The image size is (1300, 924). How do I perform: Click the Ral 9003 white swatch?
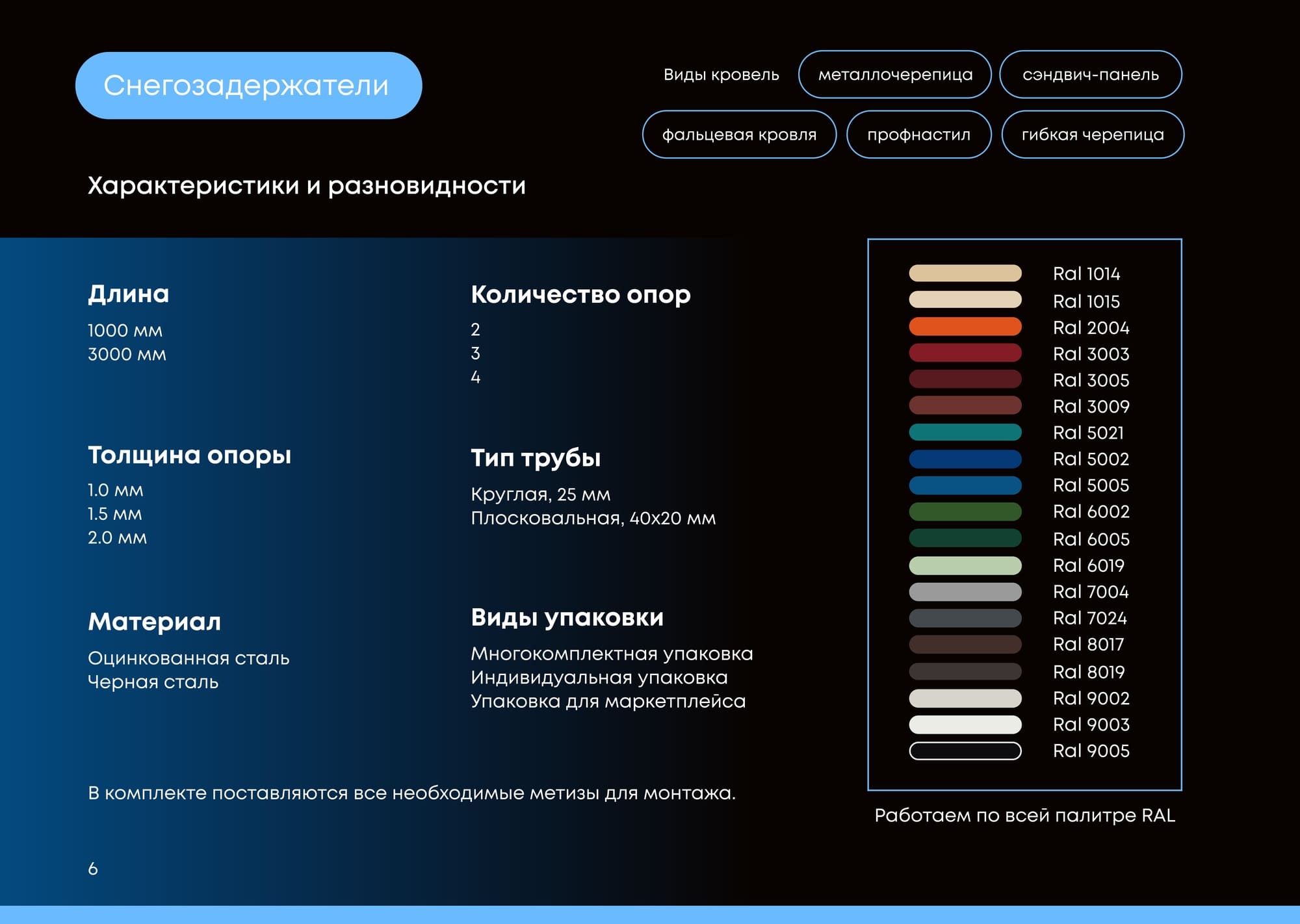coord(965,724)
